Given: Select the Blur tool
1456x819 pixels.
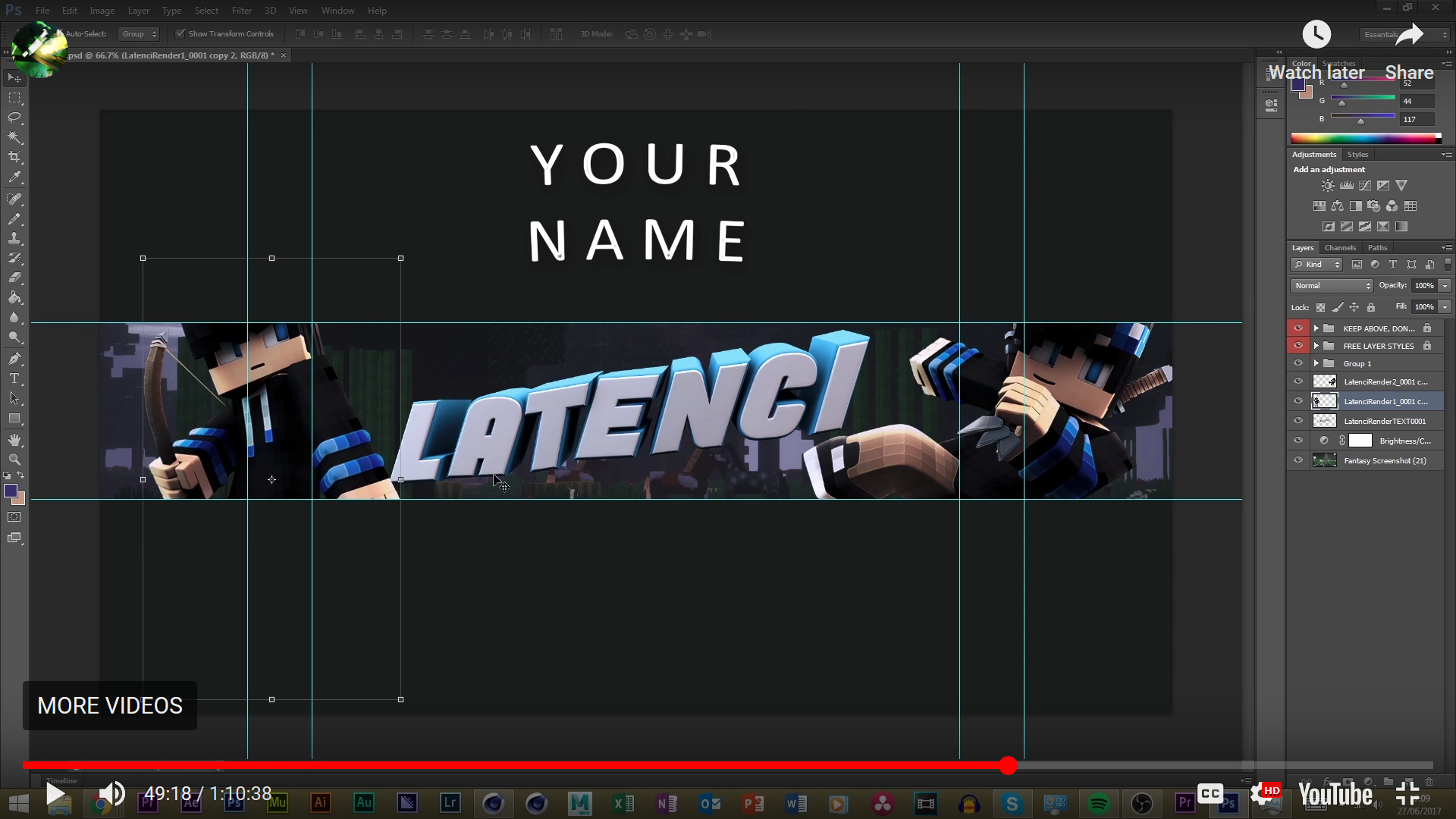Looking at the screenshot, I should pyautogui.click(x=14, y=317).
